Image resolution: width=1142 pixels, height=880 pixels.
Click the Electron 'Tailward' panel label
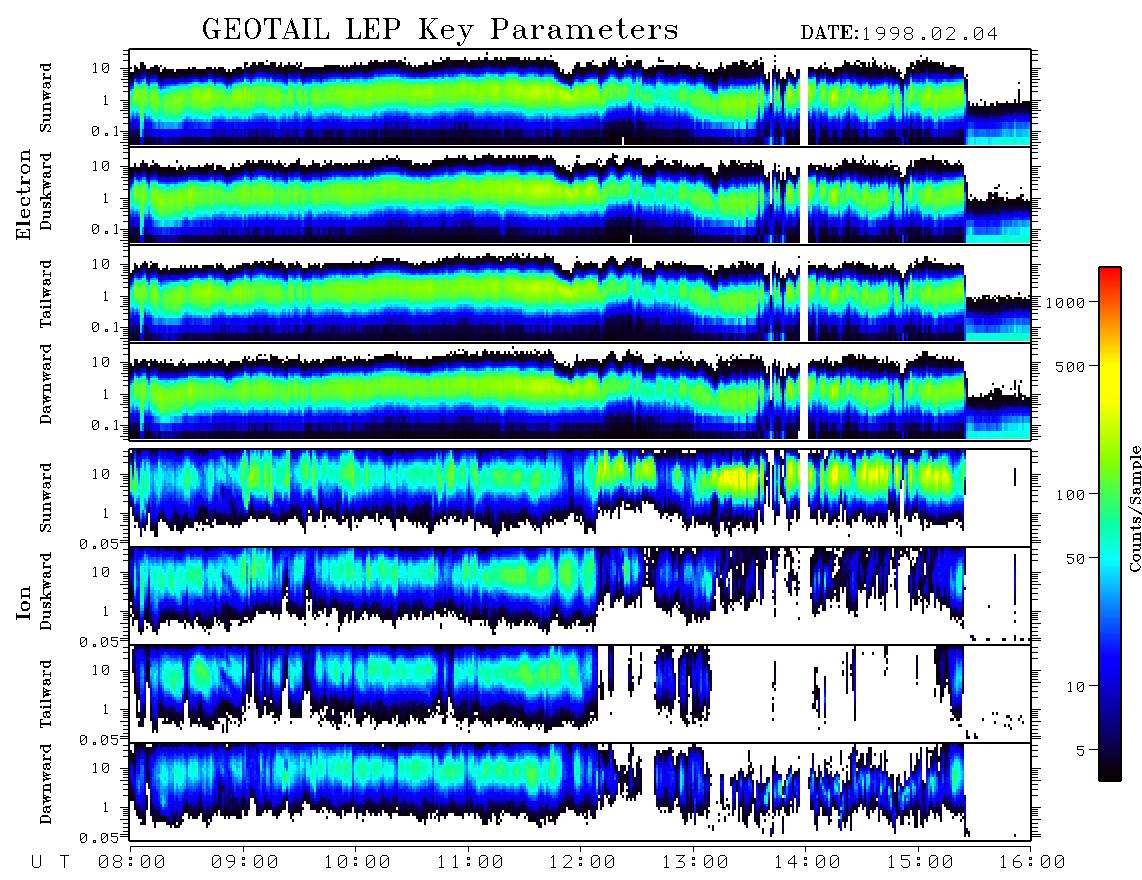(46, 294)
